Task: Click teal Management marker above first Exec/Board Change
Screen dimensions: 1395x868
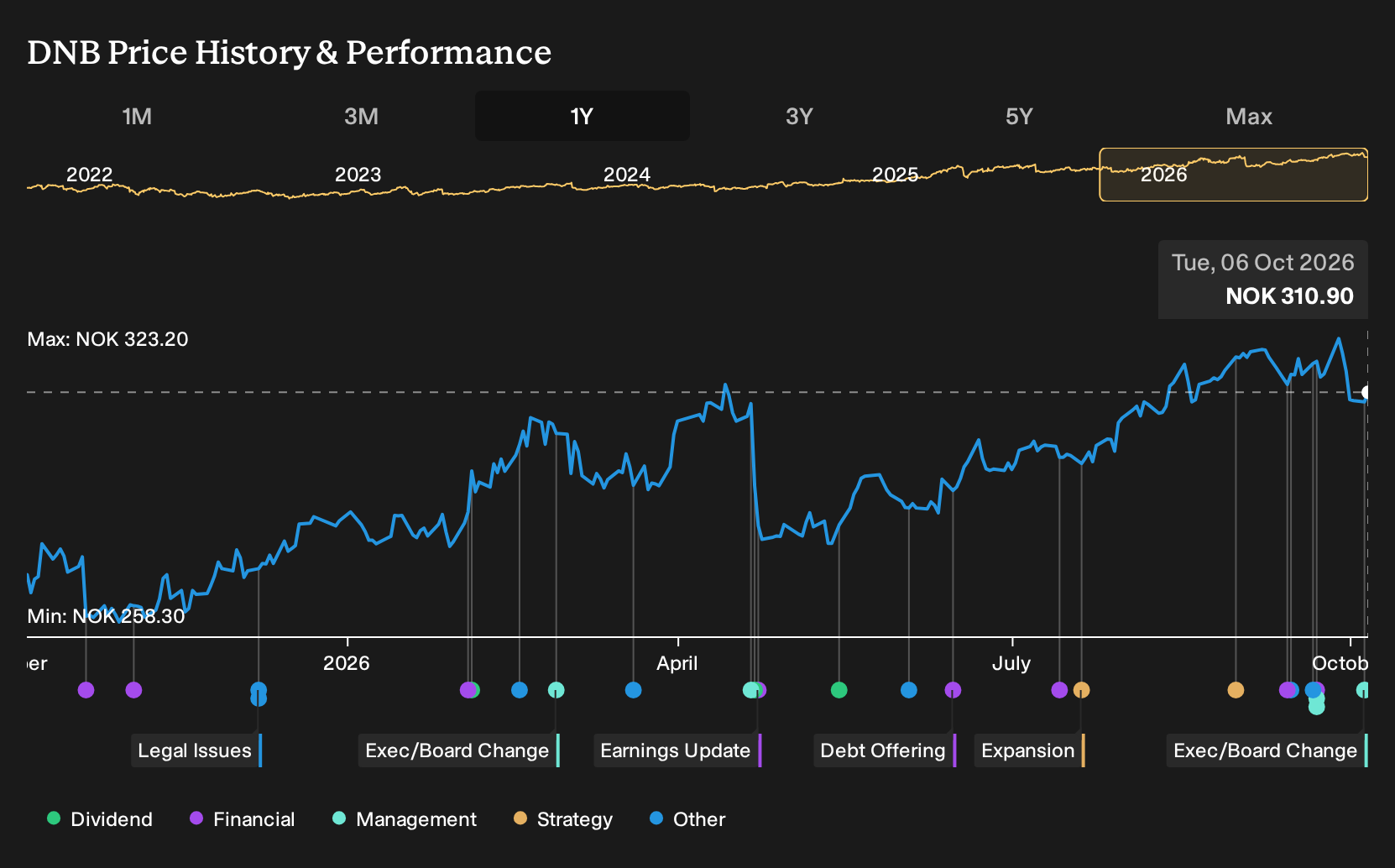Action: (556, 690)
